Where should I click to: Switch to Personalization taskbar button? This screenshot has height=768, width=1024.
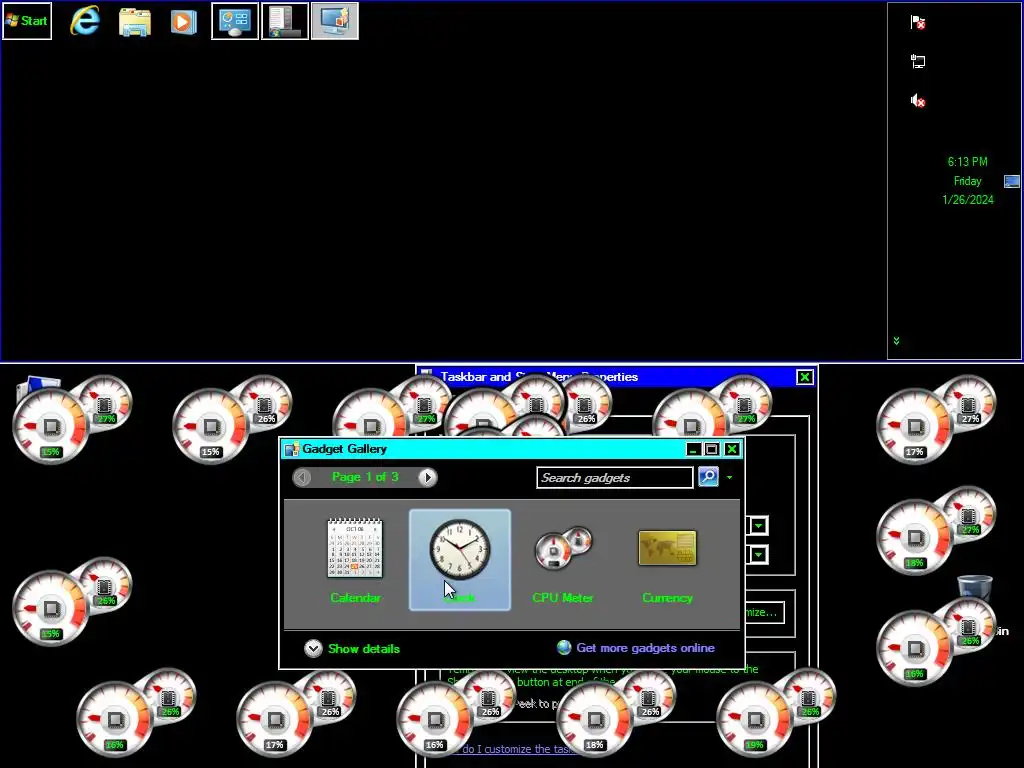tap(334, 21)
